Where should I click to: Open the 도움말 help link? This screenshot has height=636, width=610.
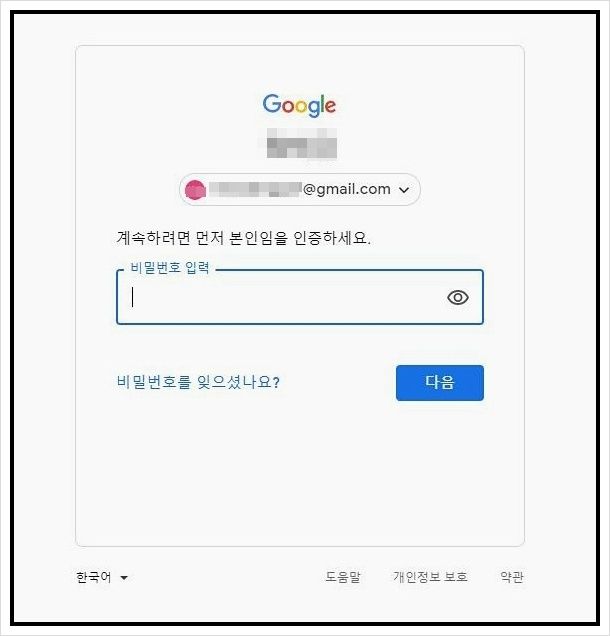pyautogui.click(x=343, y=577)
